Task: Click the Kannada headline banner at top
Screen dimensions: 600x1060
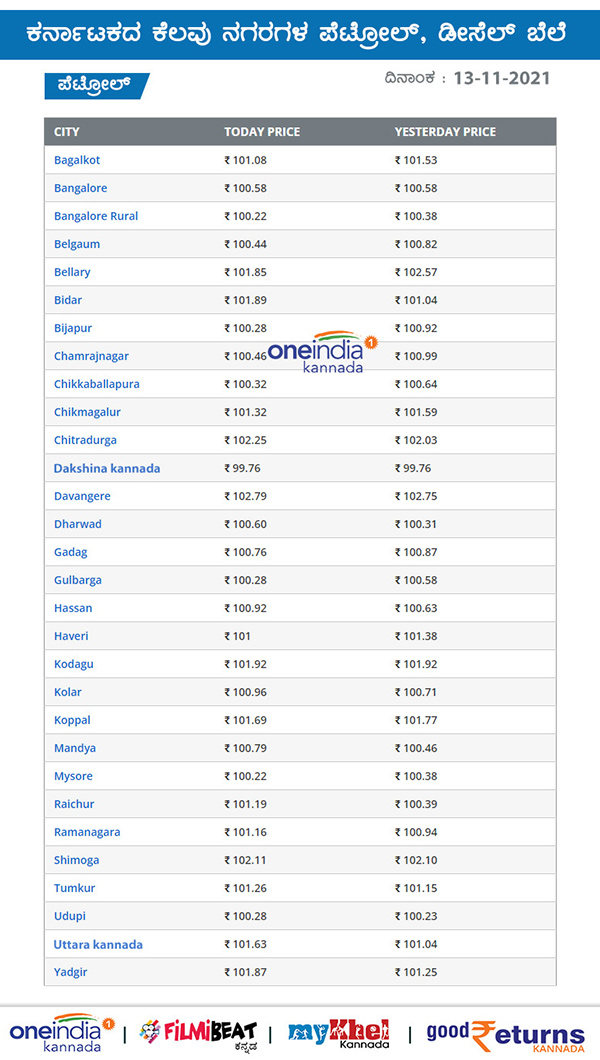Action: [x=300, y=32]
